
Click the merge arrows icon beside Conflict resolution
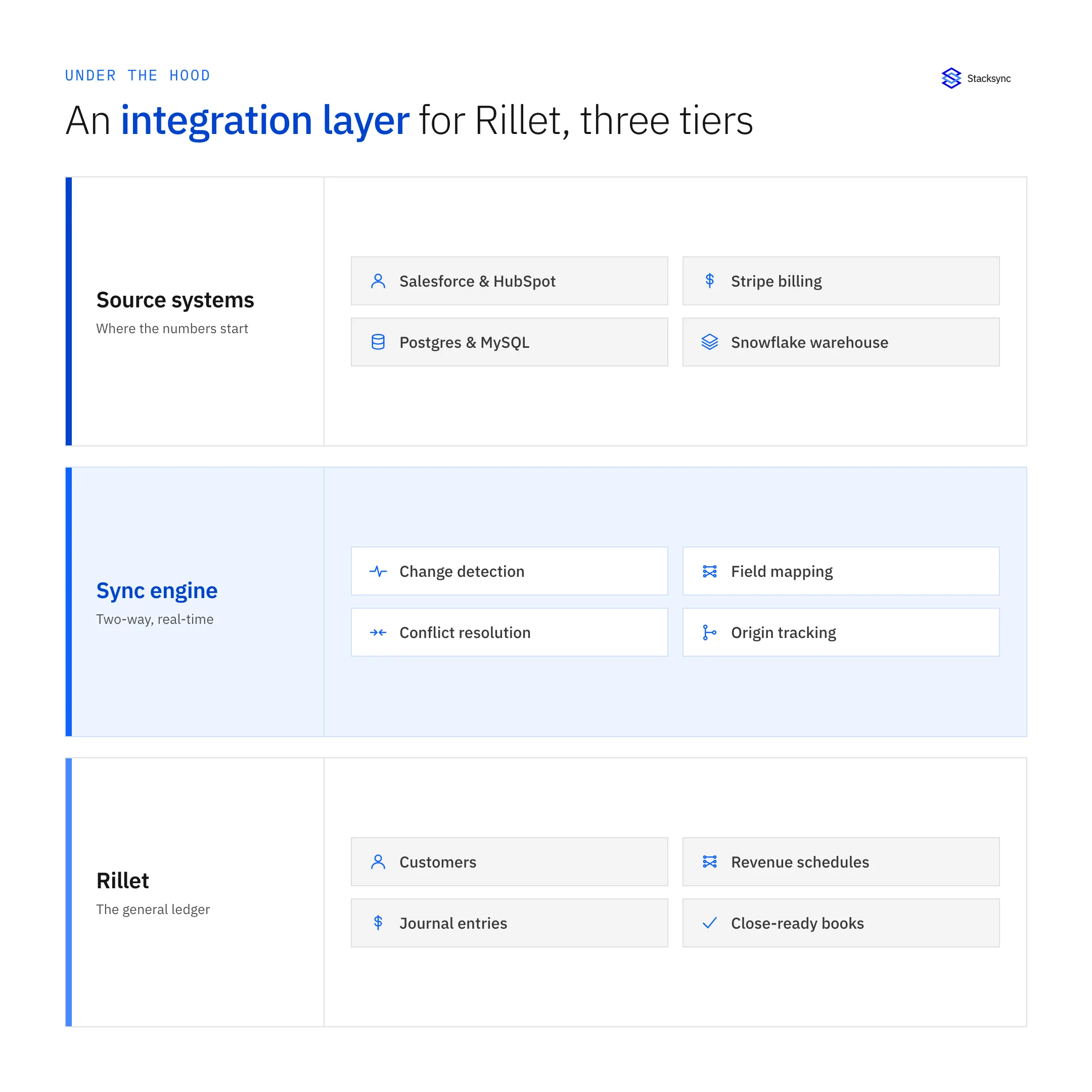[x=378, y=632]
